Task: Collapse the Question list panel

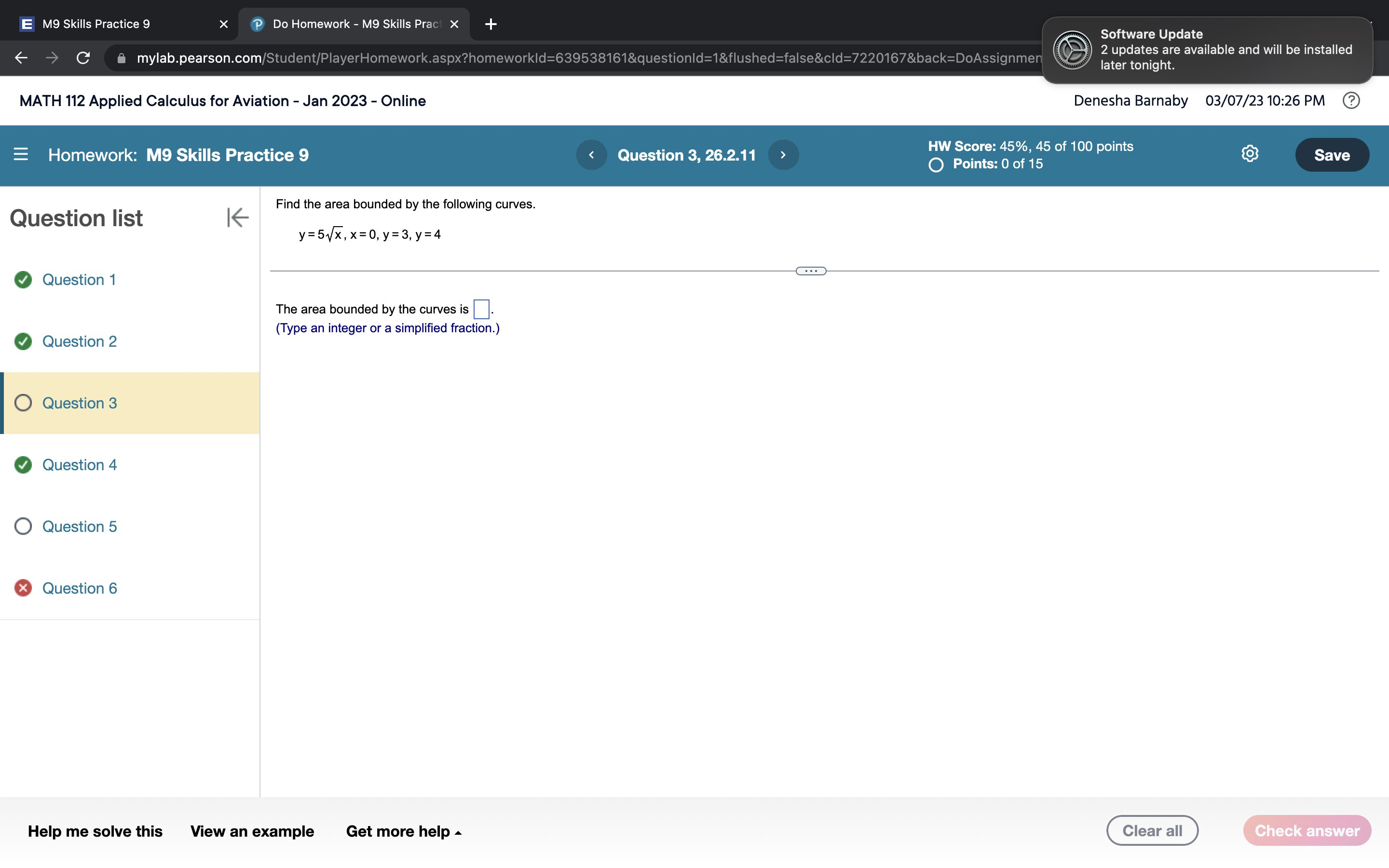Action: [238, 217]
